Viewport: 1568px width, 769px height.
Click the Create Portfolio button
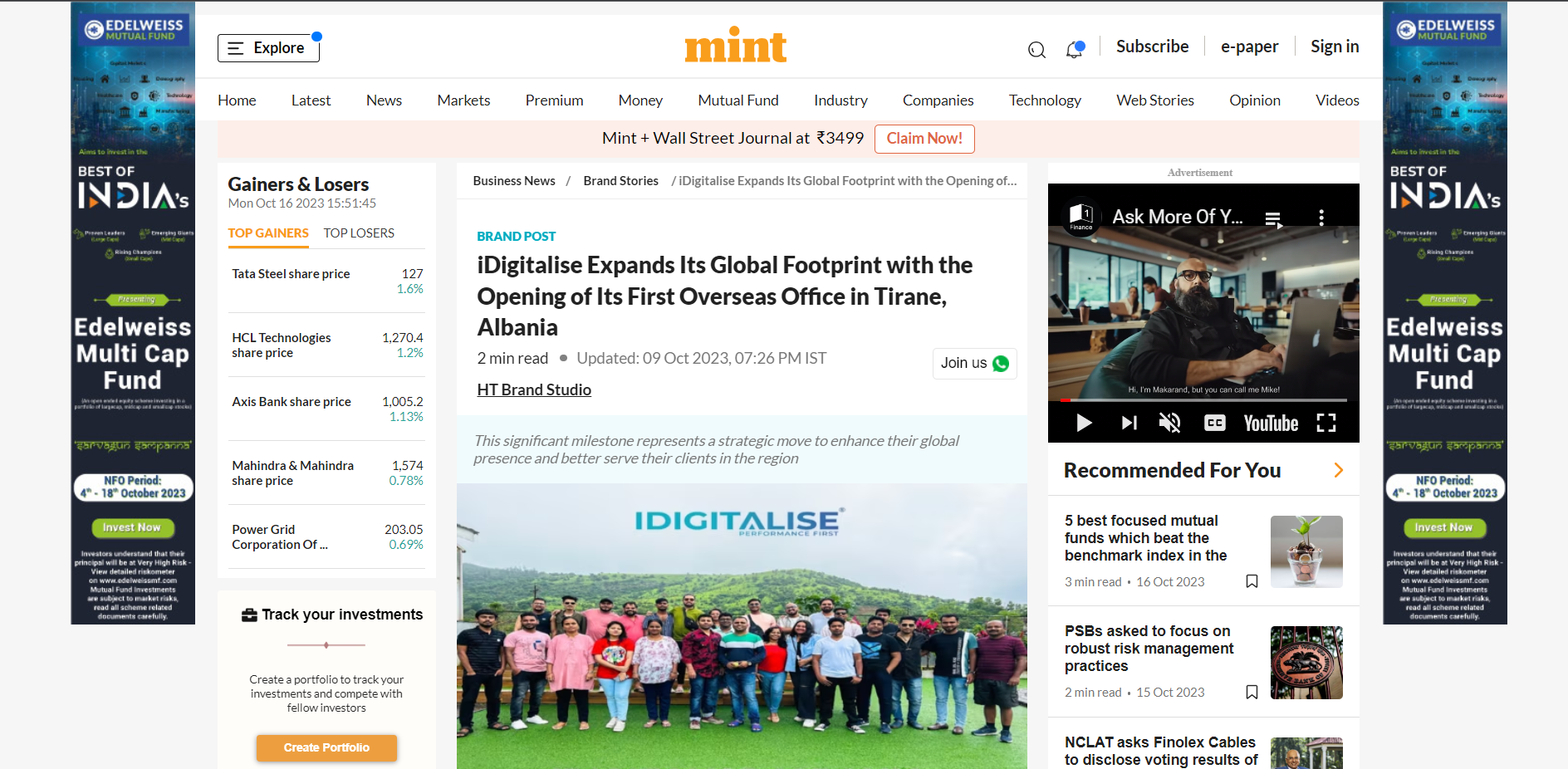point(326,747)
